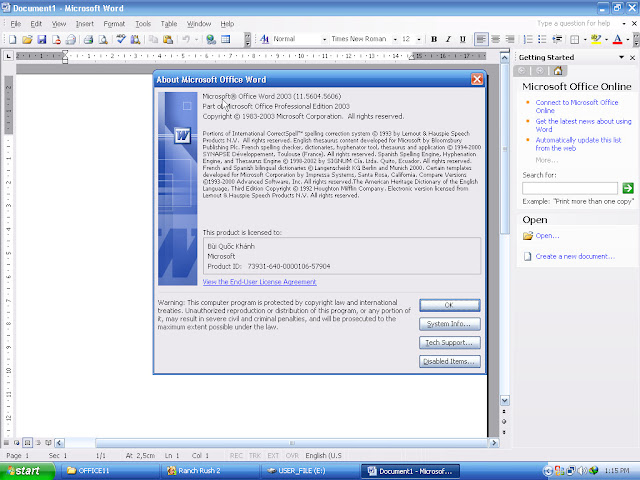Click the Paste clipboard icon
640x480 pixels.
[x=168, y=39]
